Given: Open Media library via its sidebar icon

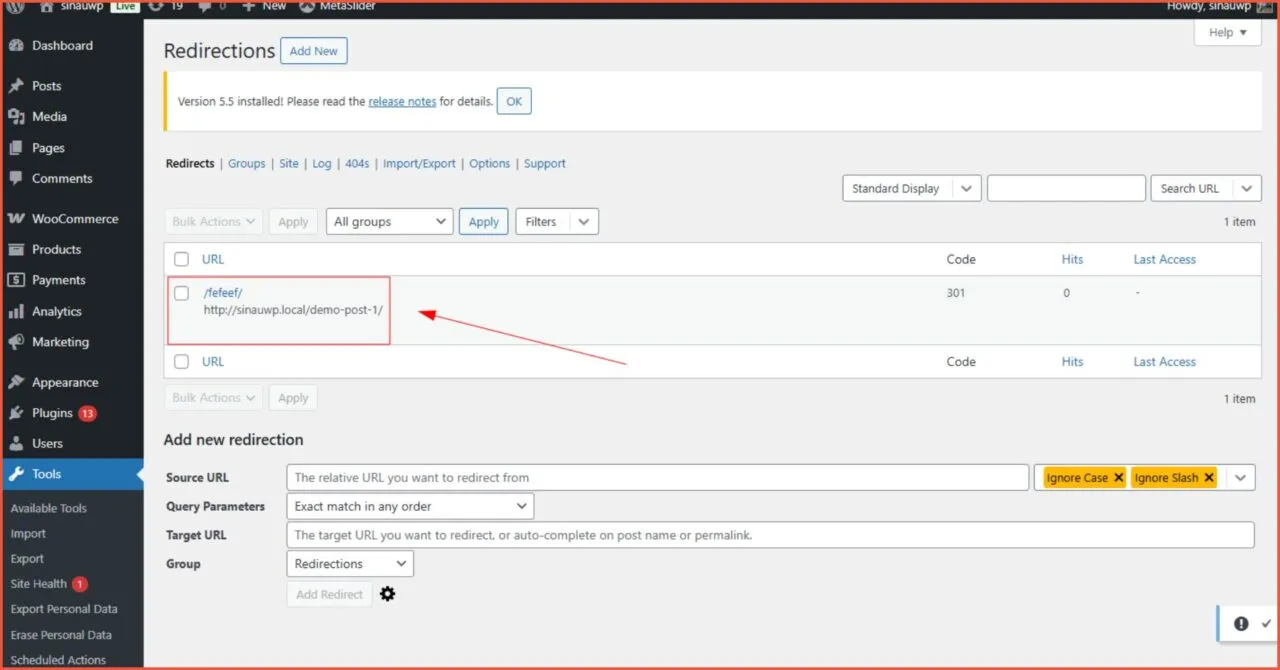Looking at the screenshot, I should [16, 117].
